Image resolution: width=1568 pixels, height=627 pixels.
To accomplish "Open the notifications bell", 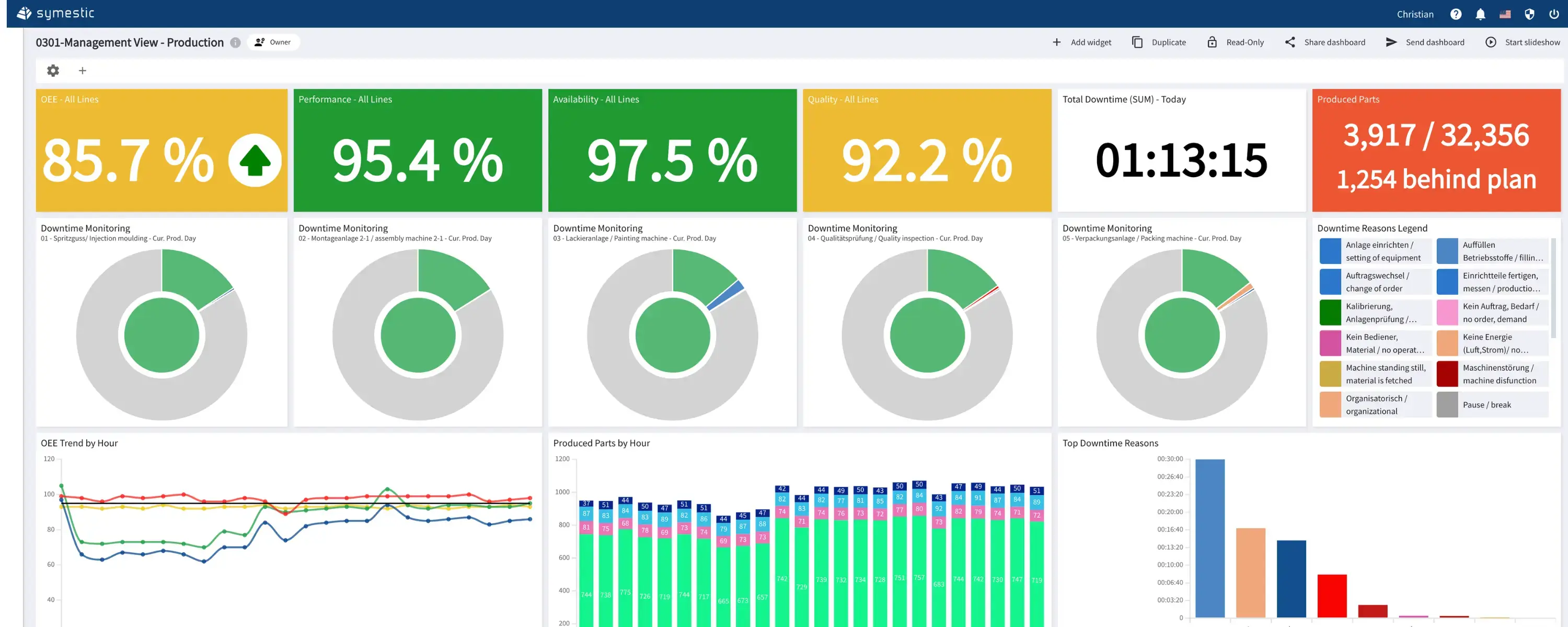I will tap(1480, 14).
